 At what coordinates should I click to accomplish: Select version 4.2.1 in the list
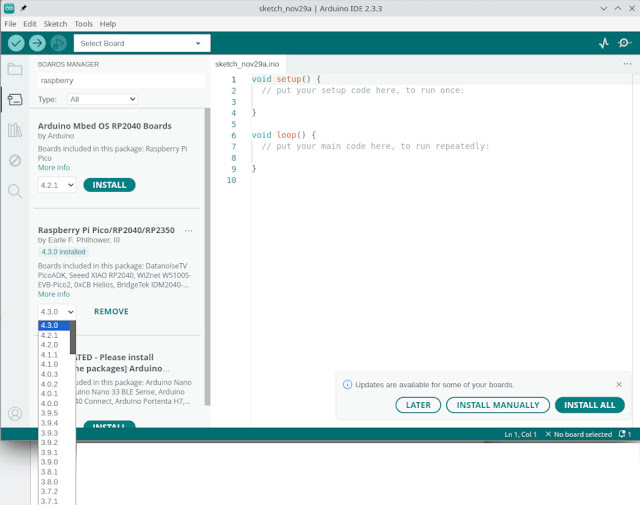pyautogui.click(x=54, y=335)
